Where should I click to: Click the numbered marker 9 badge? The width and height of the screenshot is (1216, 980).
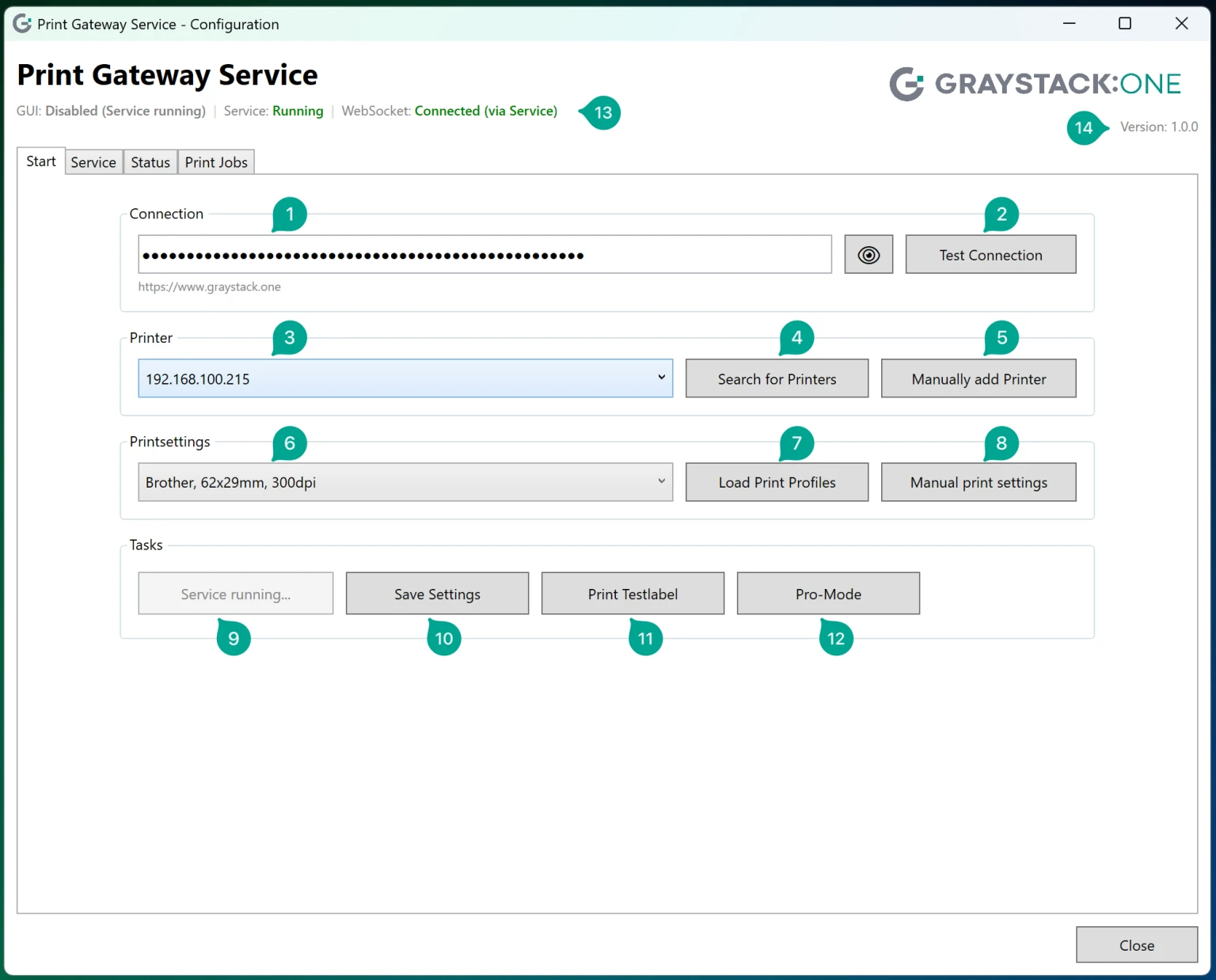coord(234,638)
